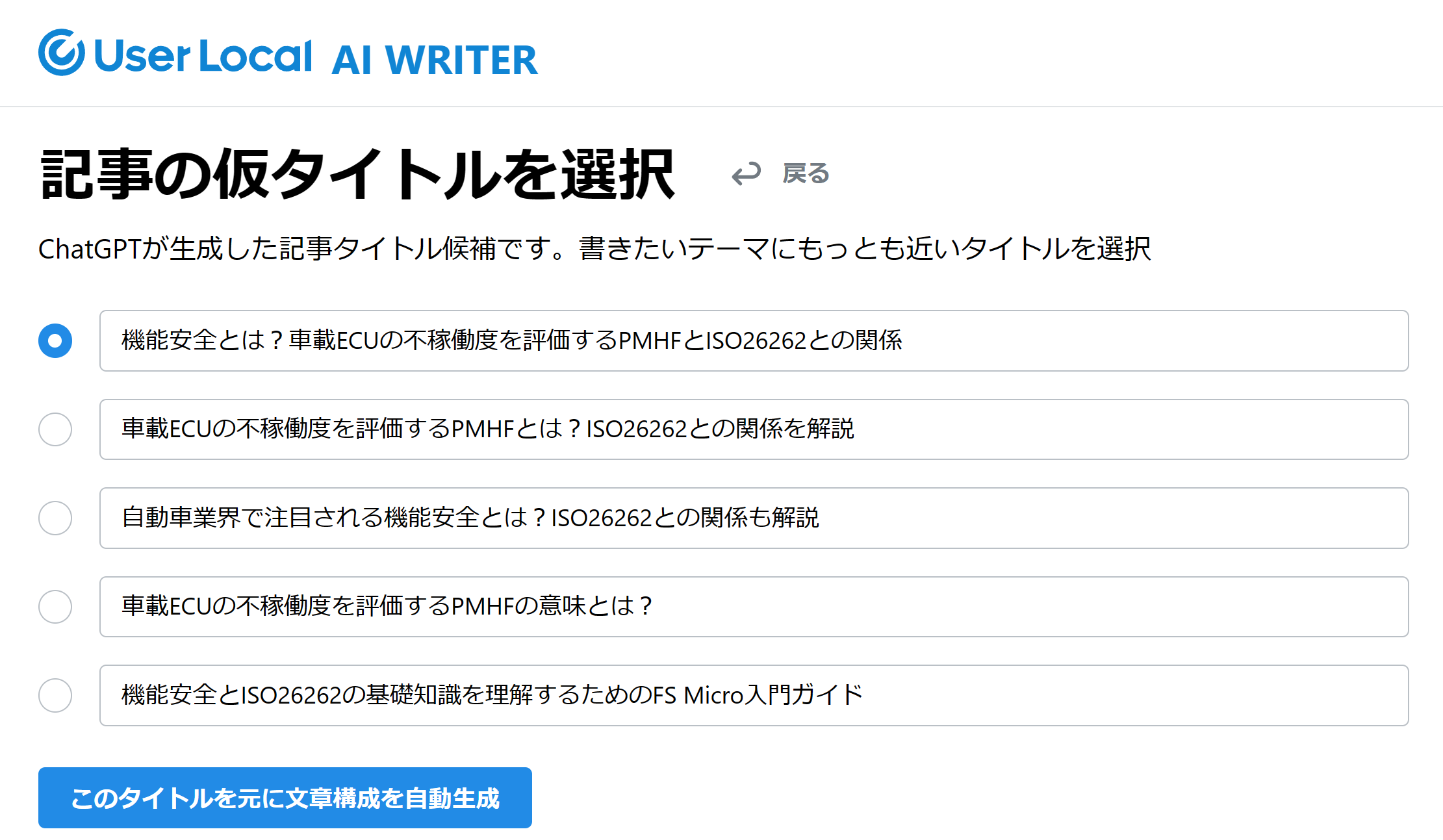Click the curved back arrow icon

pos(746,174)
